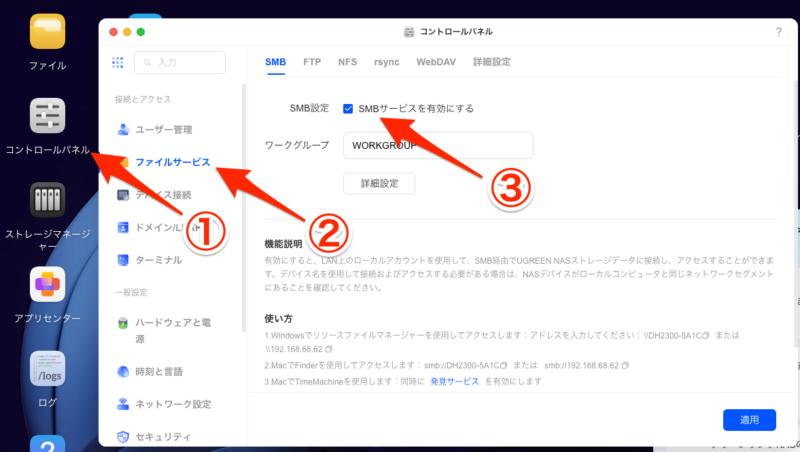
Task: Go to ネットワーク設定 in the sidebar
Action: tap(173, 404)
